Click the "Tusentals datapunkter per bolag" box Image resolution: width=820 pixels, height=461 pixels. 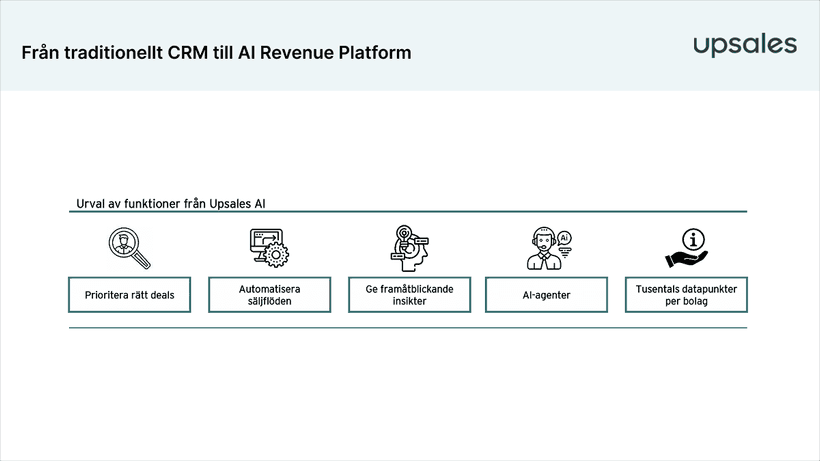(686, 295)
